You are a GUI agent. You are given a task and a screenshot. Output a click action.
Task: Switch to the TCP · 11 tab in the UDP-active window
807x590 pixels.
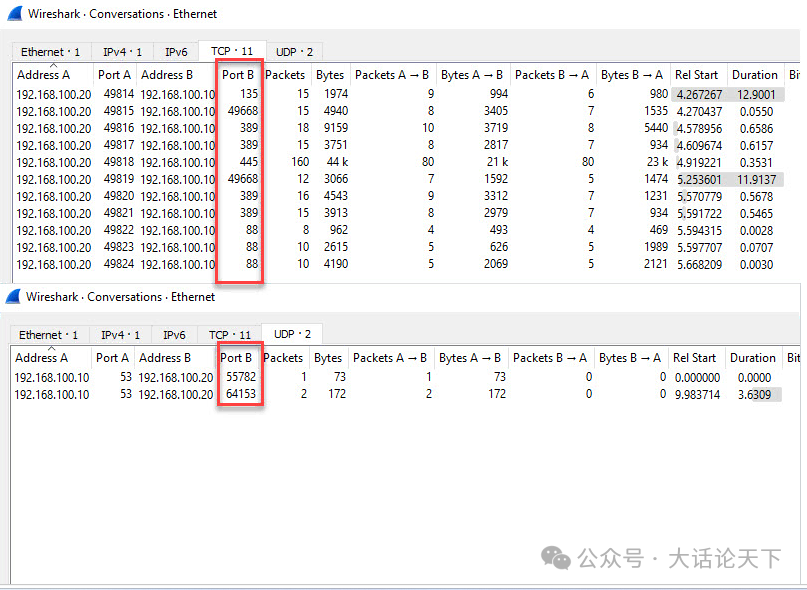point(230,335)
